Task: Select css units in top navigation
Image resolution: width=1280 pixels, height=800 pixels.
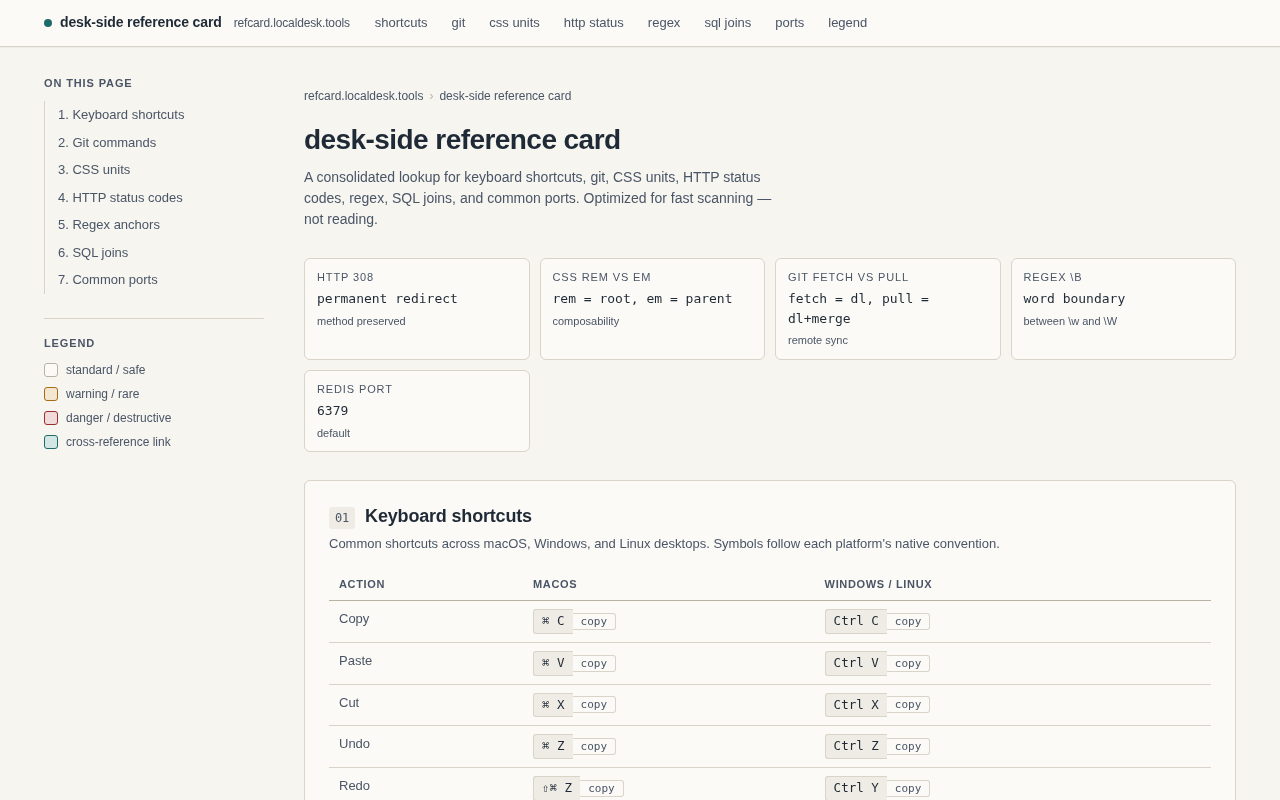Action: [x=514, y=22]
